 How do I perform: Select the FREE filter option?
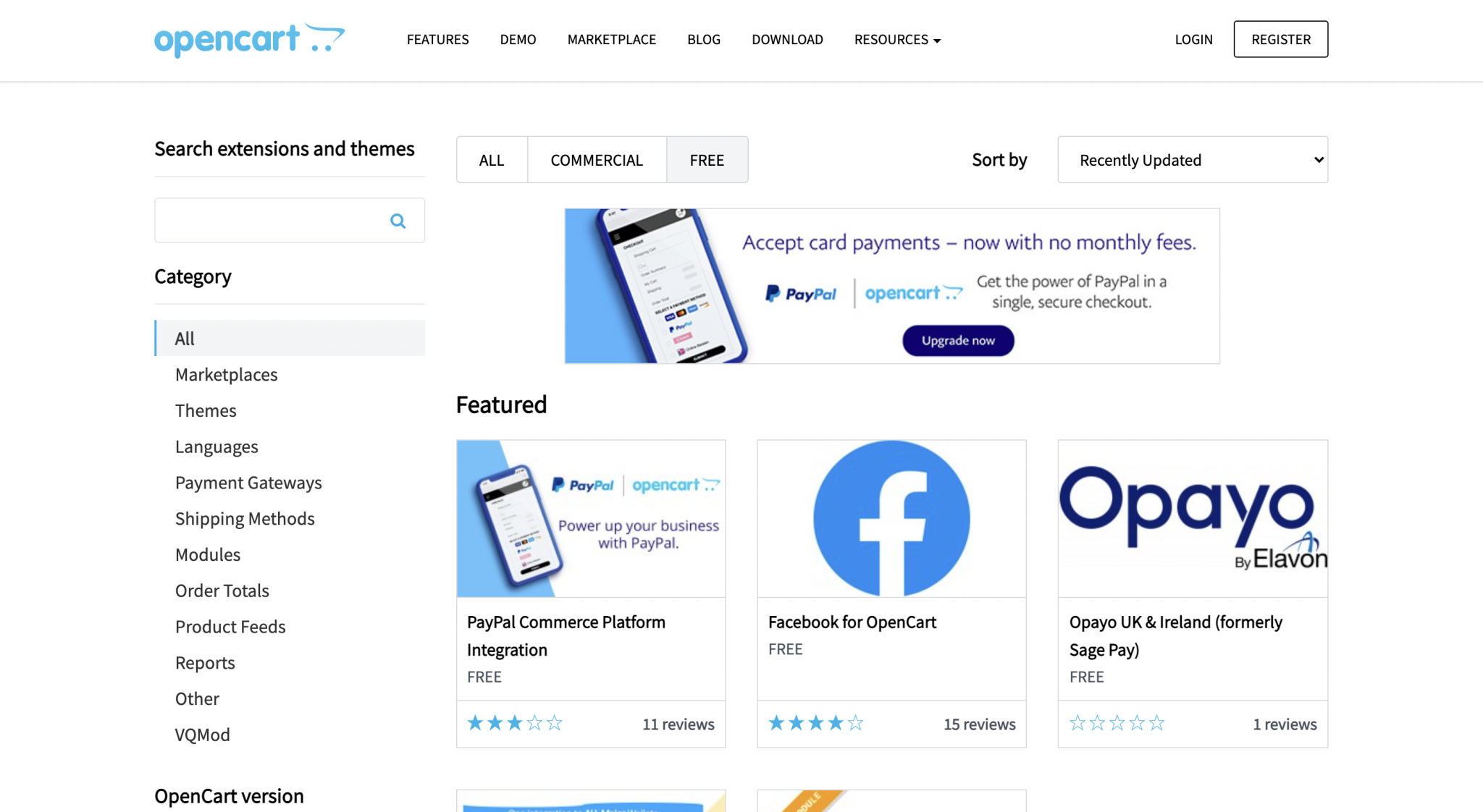pyautogui.click(x=707, y=159)
